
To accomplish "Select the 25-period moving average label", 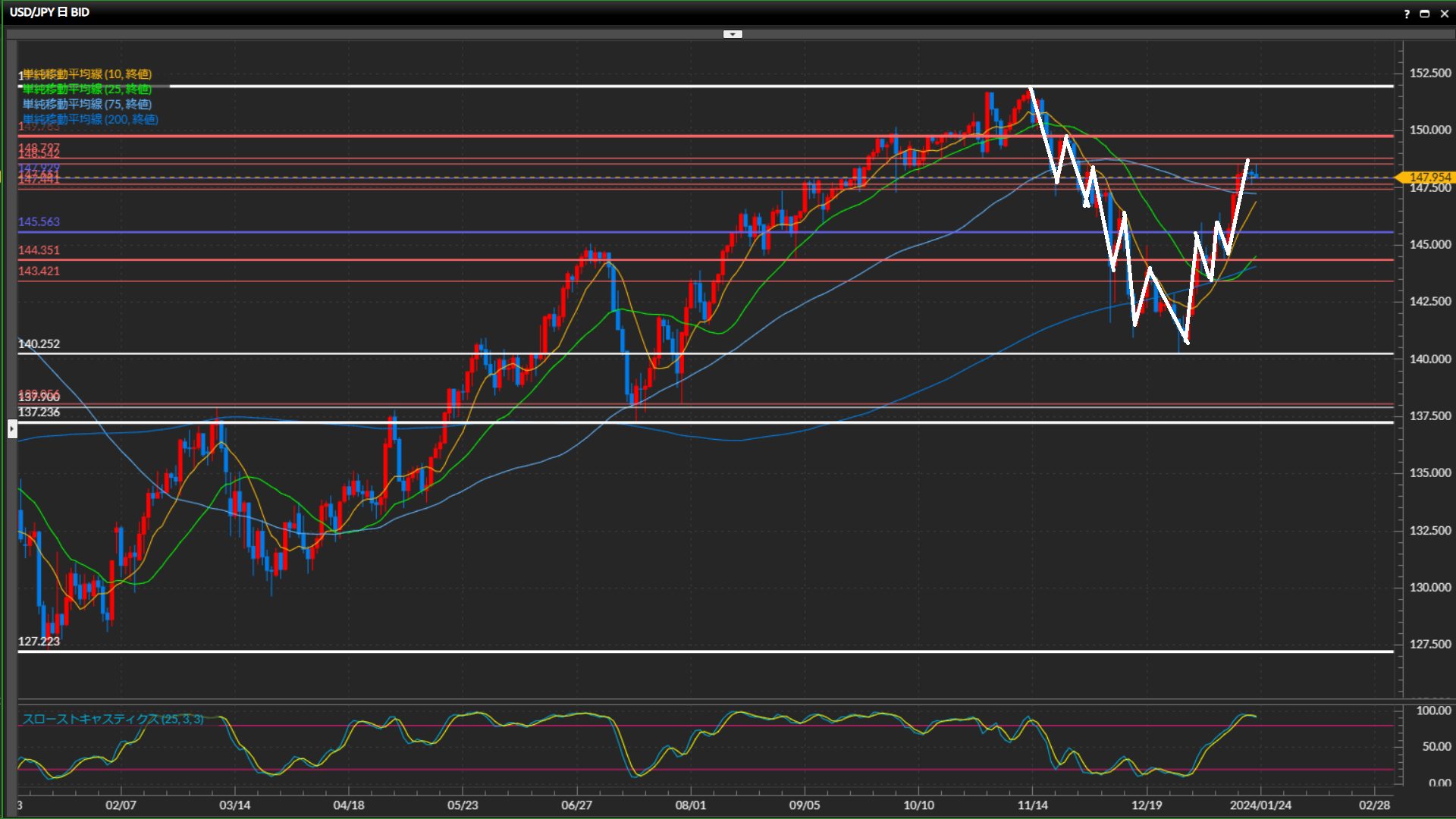I will pyautogui.click(x=87, y=89).
